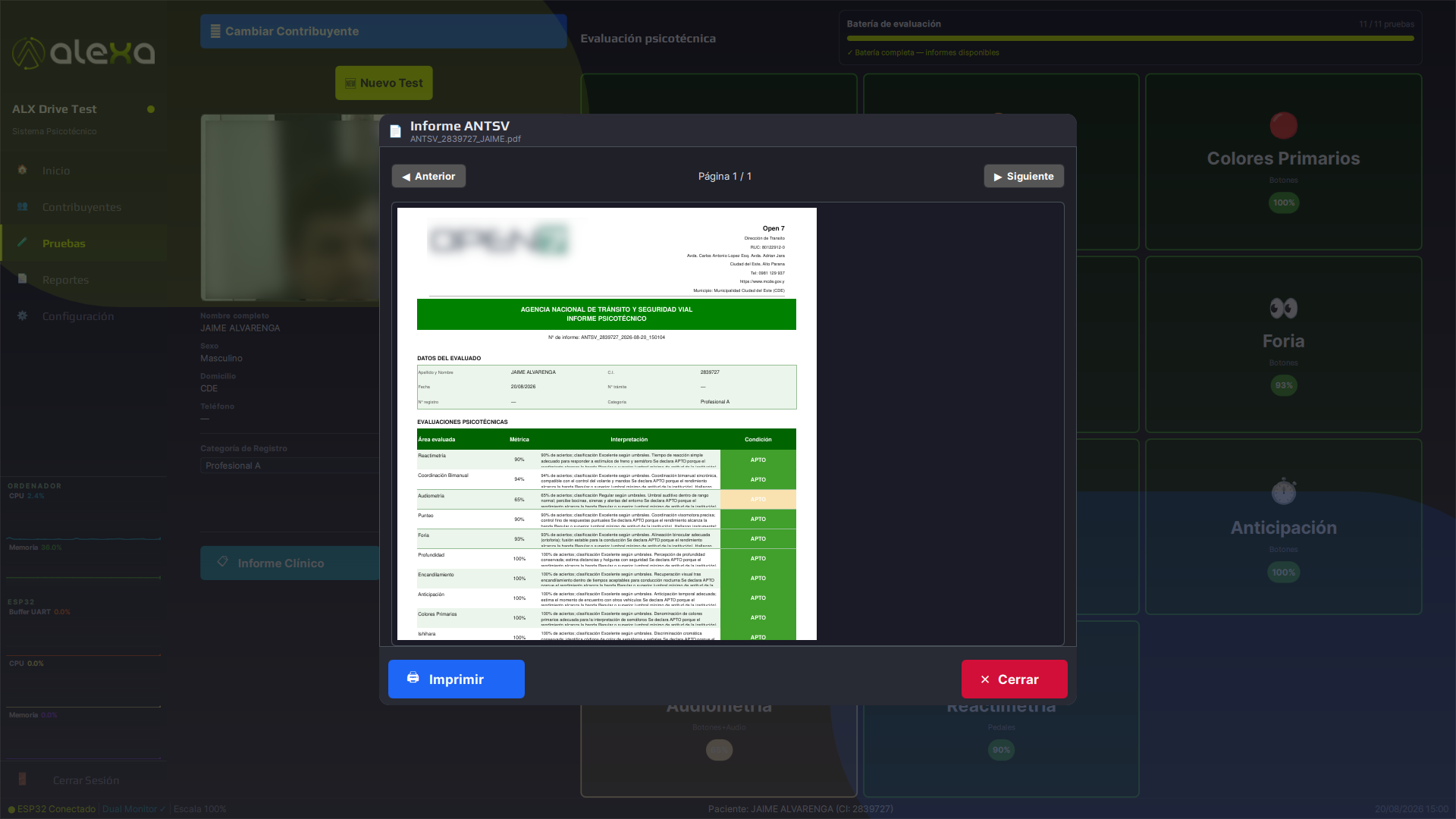Click the 'Buffer UART 0.0%' reading
This screenshot has height=819, width=1456.
(x=39, y=612)
